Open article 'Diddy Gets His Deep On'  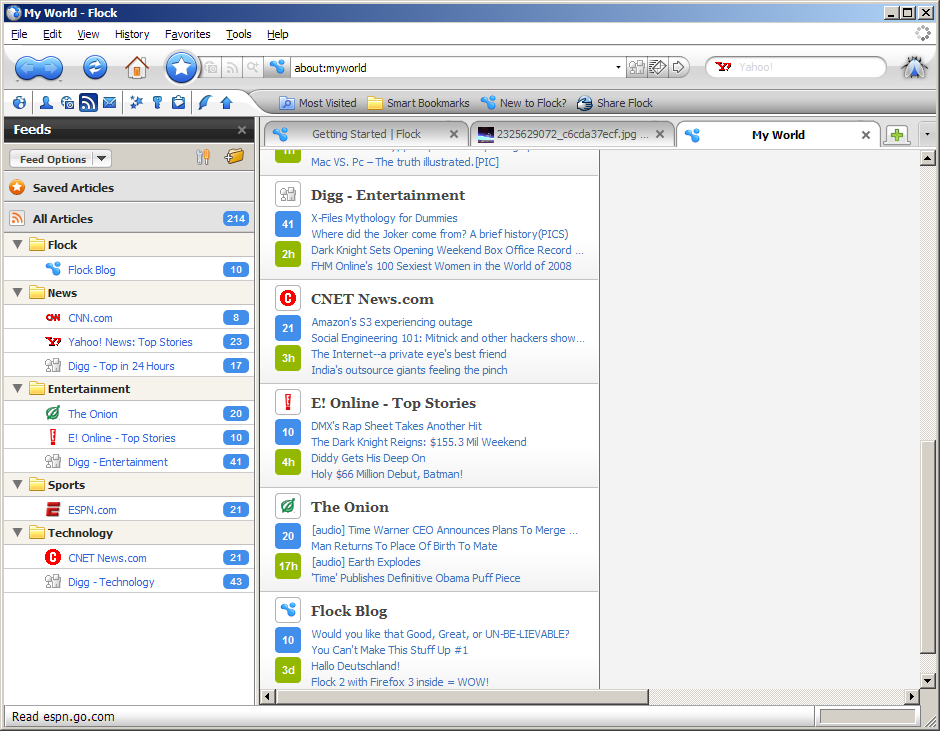click(x=368, y=458)
